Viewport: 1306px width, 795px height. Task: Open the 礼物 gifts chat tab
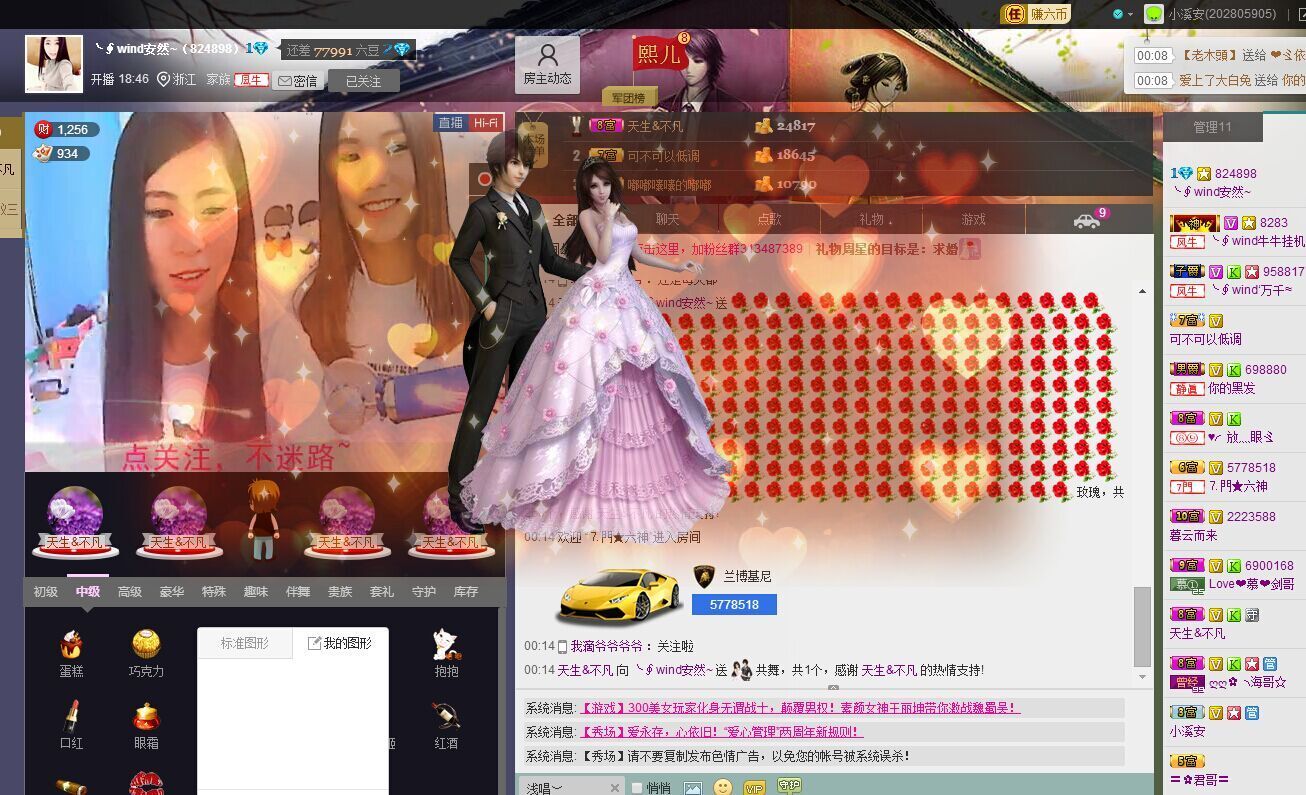pos(871,219)
